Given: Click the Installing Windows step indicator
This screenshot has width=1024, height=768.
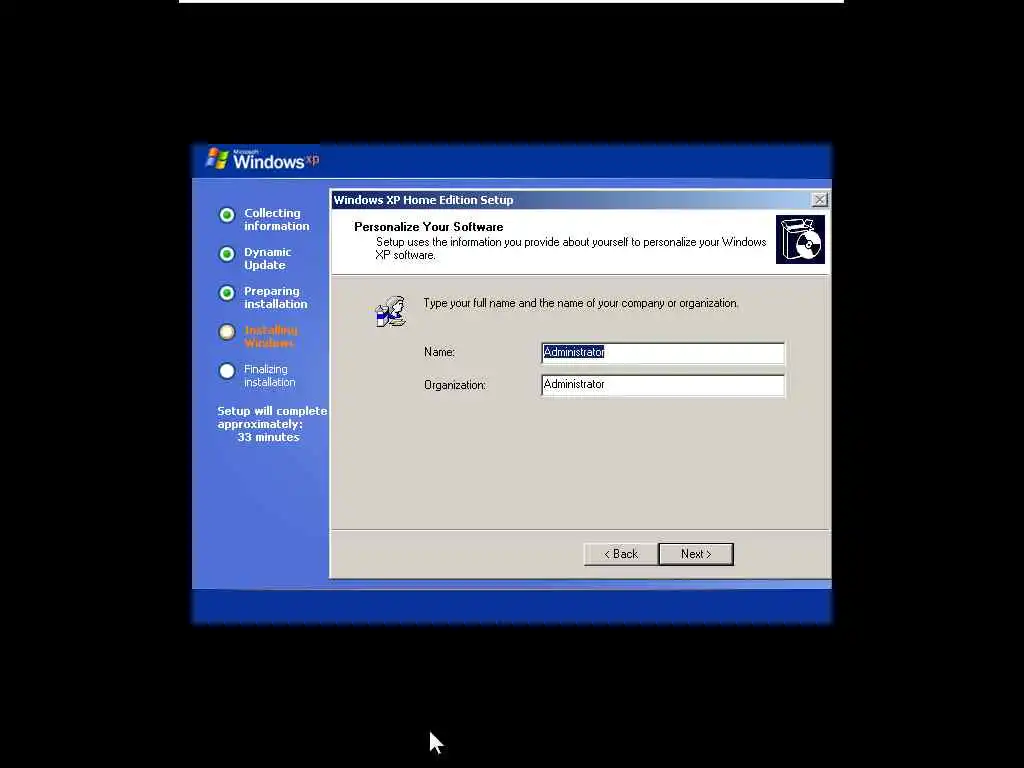Looking at the screenshot, I should 227,332.
